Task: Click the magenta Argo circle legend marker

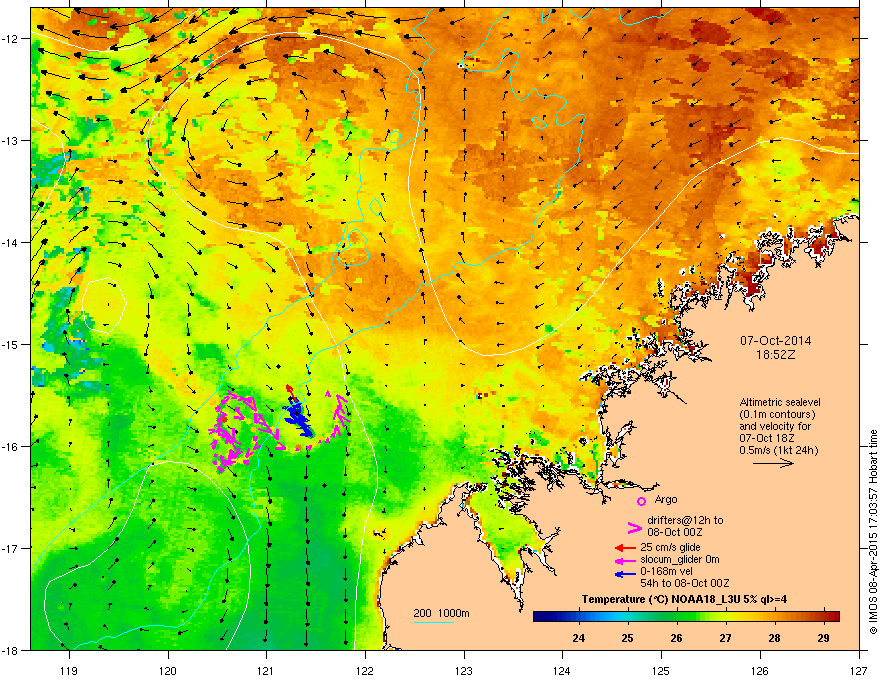Action: pyautogui.click(x=641, y=501)
